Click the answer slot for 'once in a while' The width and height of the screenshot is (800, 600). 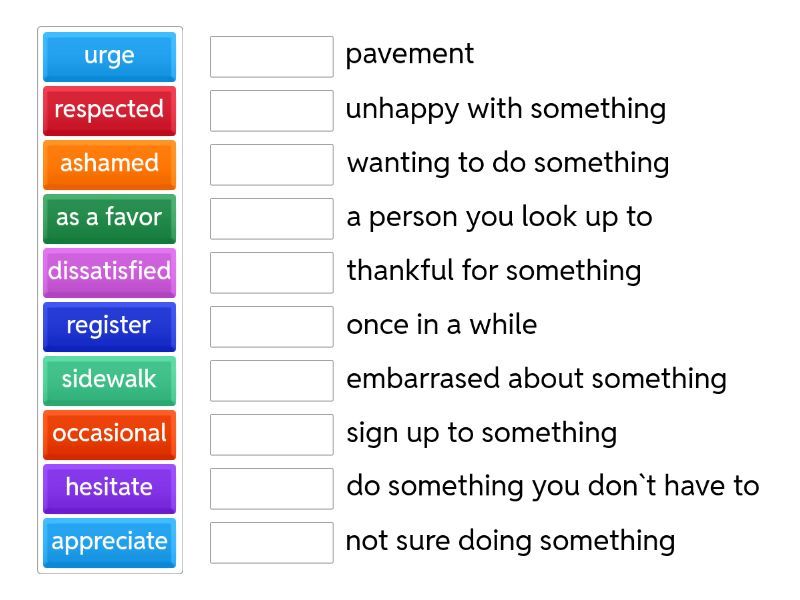click(271, 326)
